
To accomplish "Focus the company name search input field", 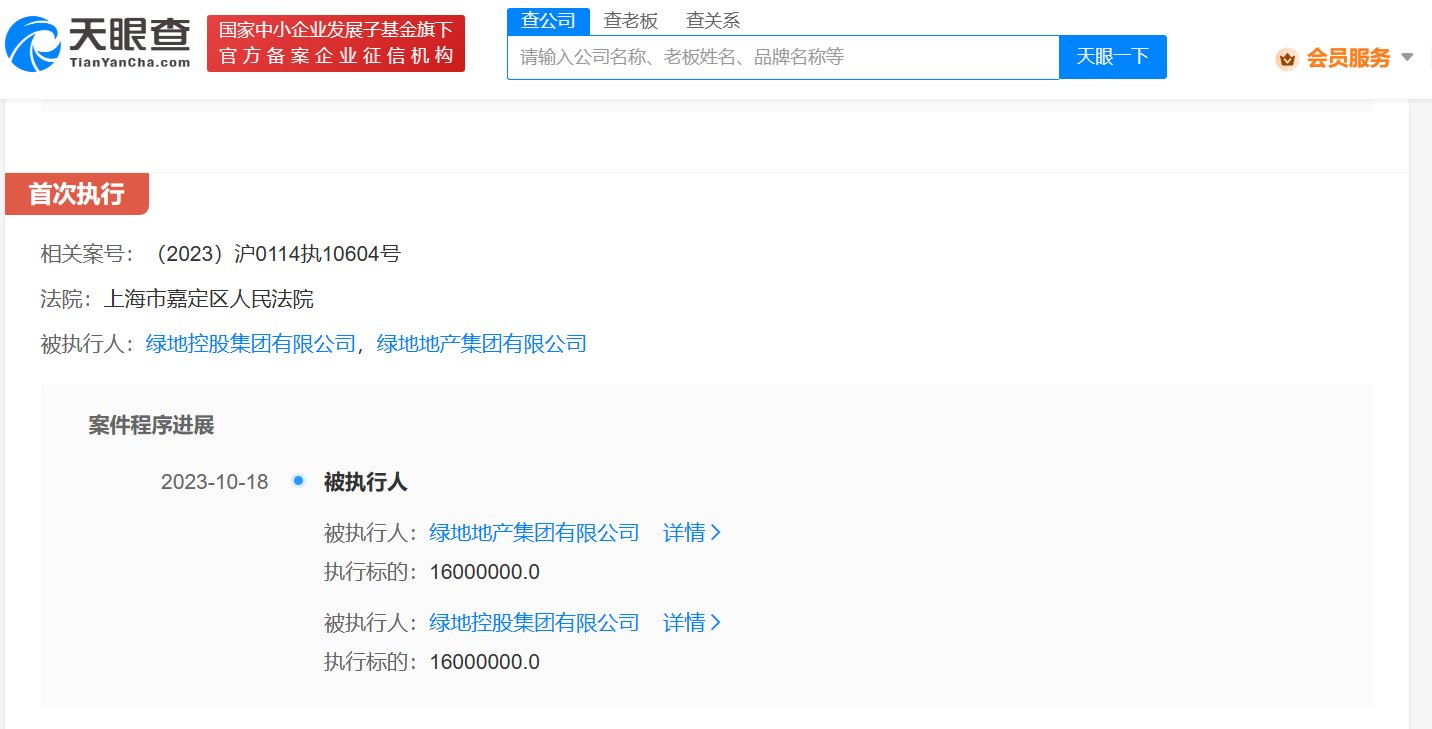I will pos(783,57).
